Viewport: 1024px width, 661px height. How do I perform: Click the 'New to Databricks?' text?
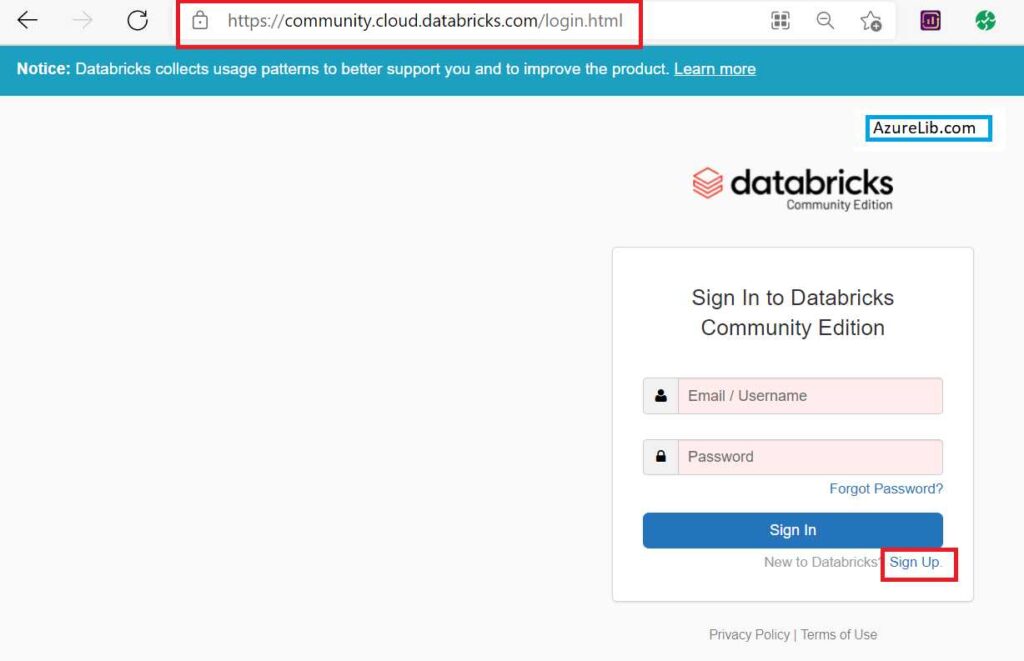(x=823, y=562)
